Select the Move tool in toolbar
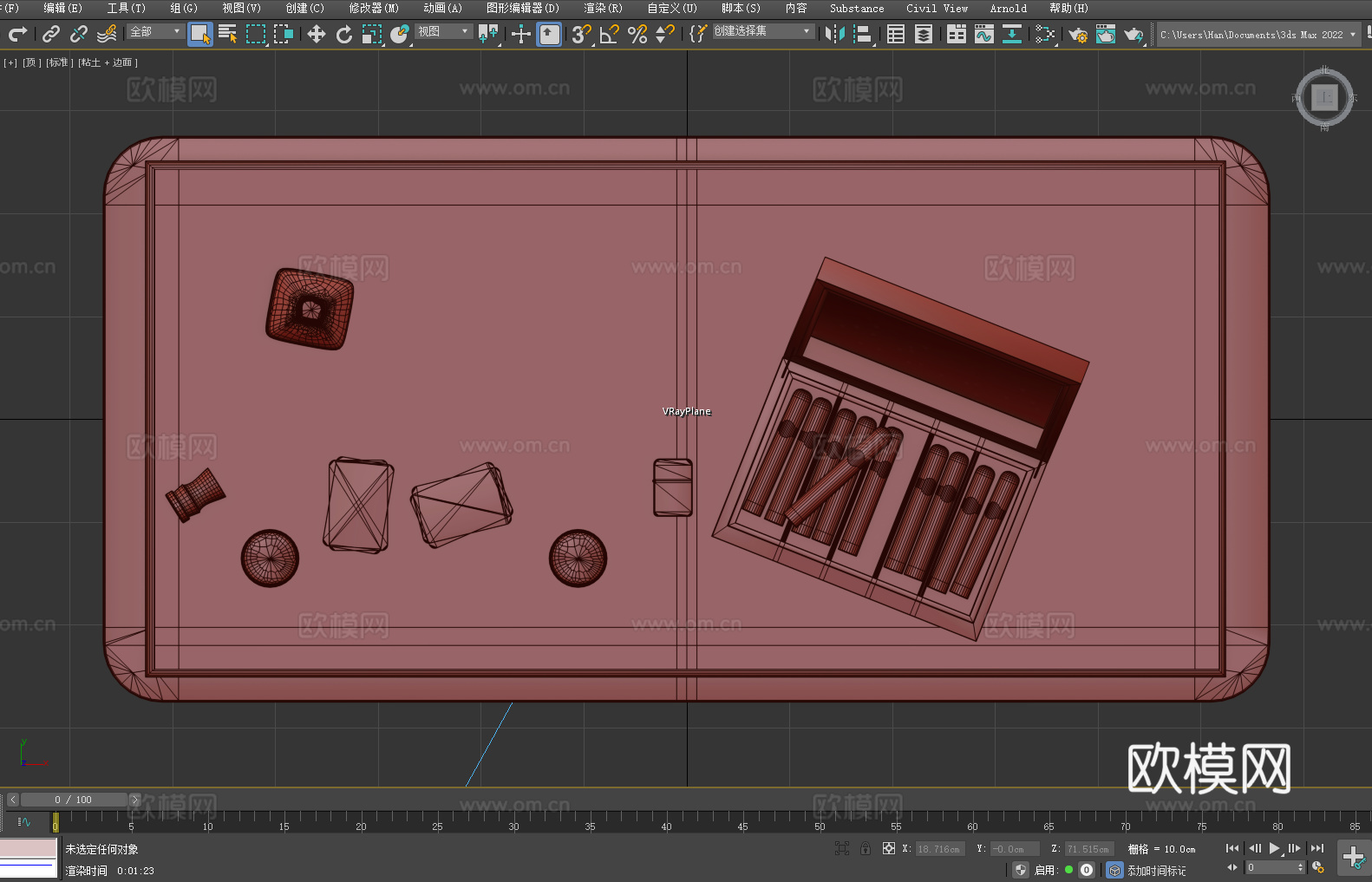This screenshot has height=882, width=1372. point(317,34)
